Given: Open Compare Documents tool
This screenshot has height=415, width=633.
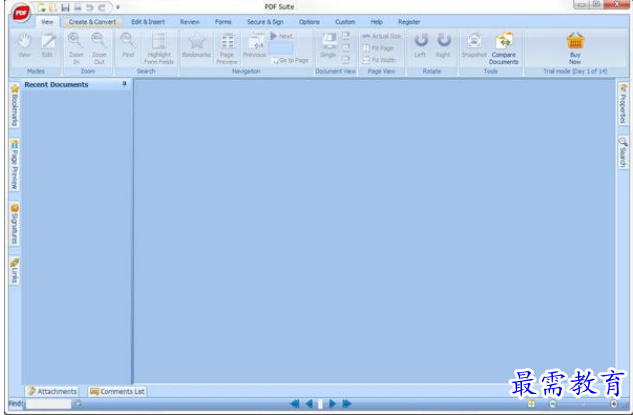Looking at the screenshot, I should click(503, 48).
